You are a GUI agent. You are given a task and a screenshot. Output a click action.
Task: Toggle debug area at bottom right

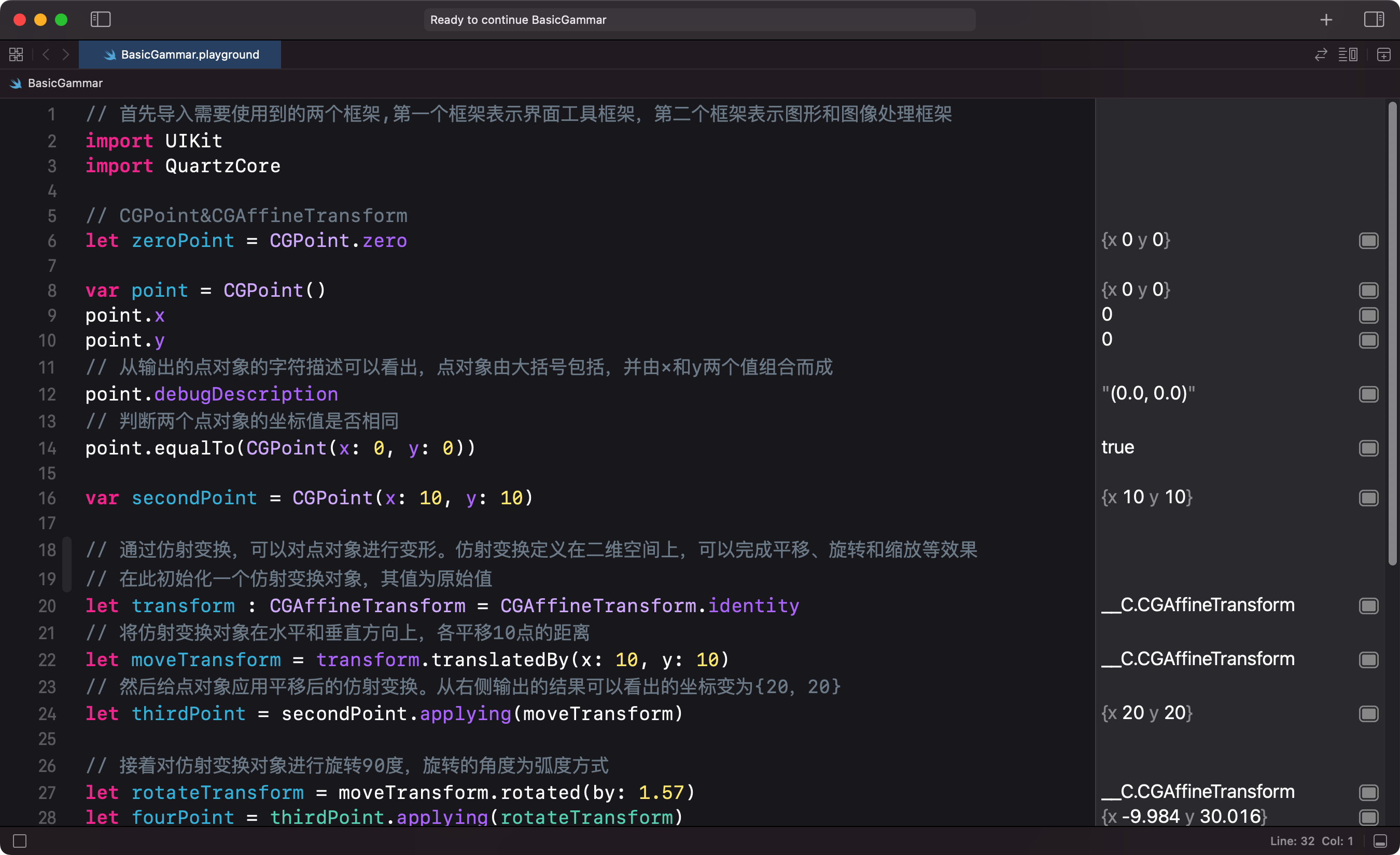(1380, 841)
